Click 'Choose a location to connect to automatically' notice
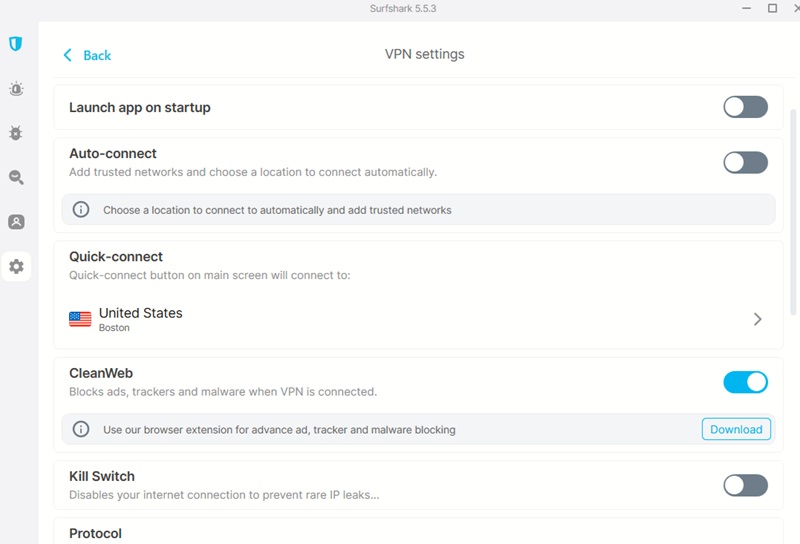The height and width of the screenshot is (544, 800). pos(277,210)
